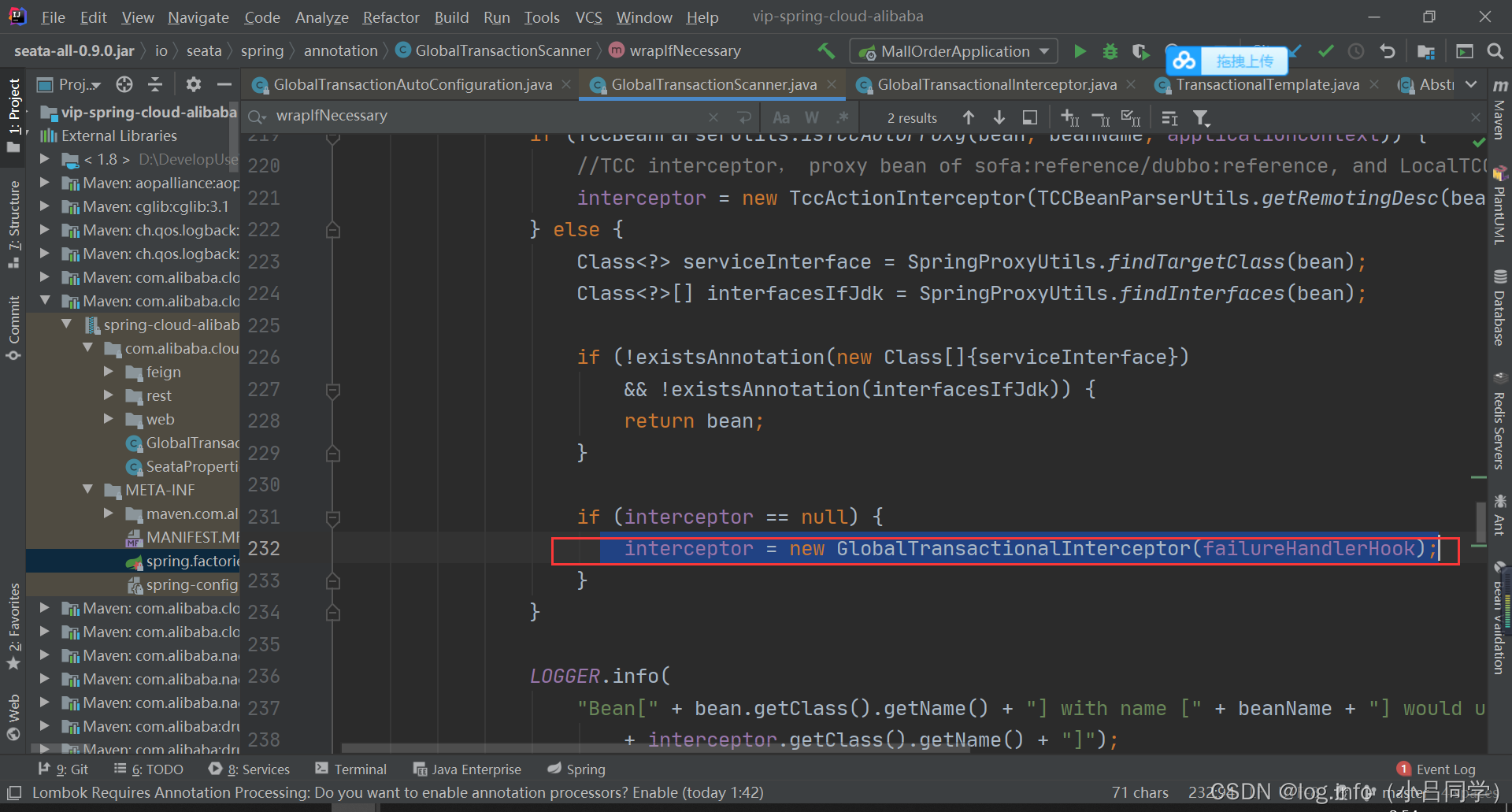
Task: Switch to GlobalTransactionalInterceptor.java tab
Action: pos(996,84)
